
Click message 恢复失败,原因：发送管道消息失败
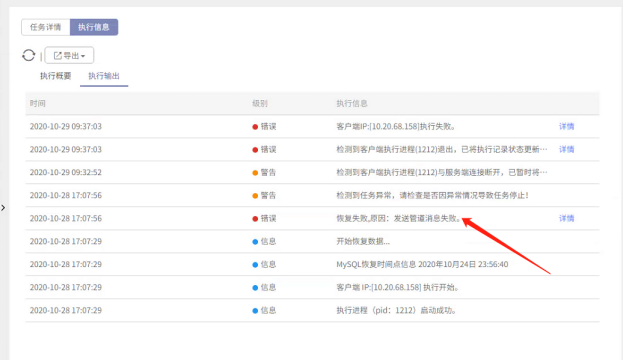pos(399,218)
